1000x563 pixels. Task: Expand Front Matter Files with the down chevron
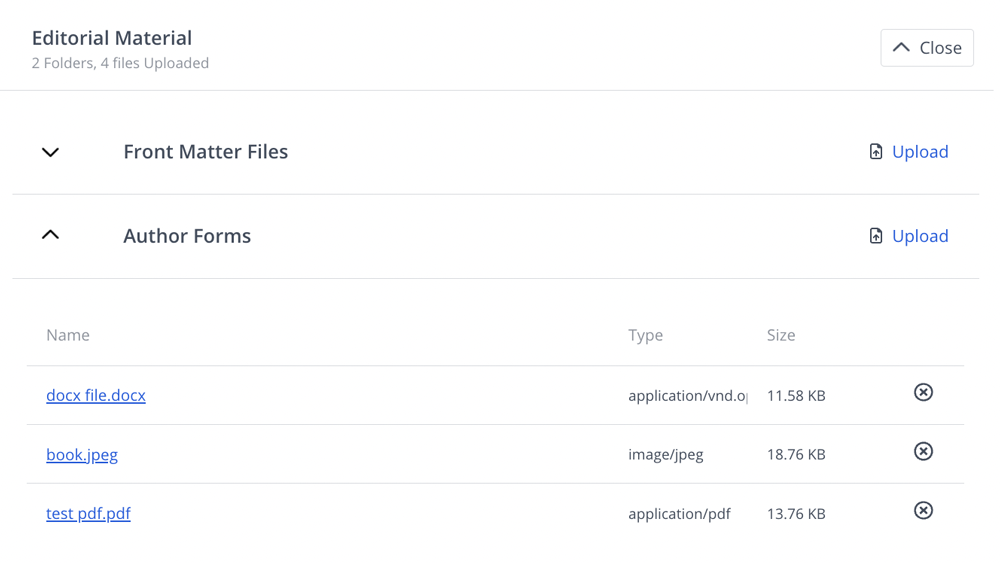[x=50, y=152]
